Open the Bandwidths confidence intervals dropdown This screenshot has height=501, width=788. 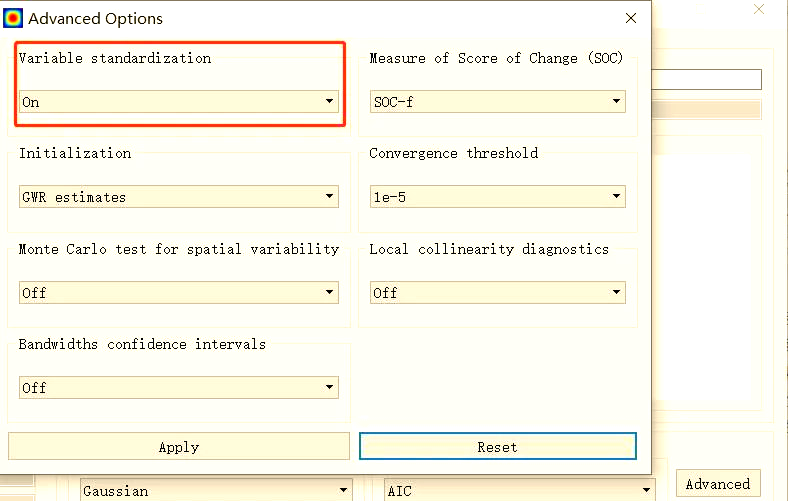click(x=179, y=387)
